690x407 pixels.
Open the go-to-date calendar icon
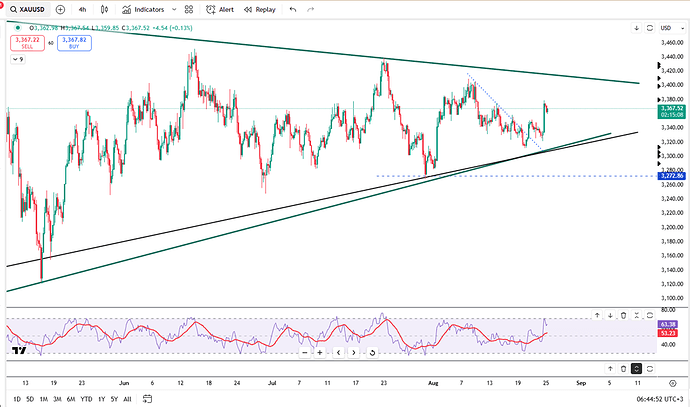[145, 399]
